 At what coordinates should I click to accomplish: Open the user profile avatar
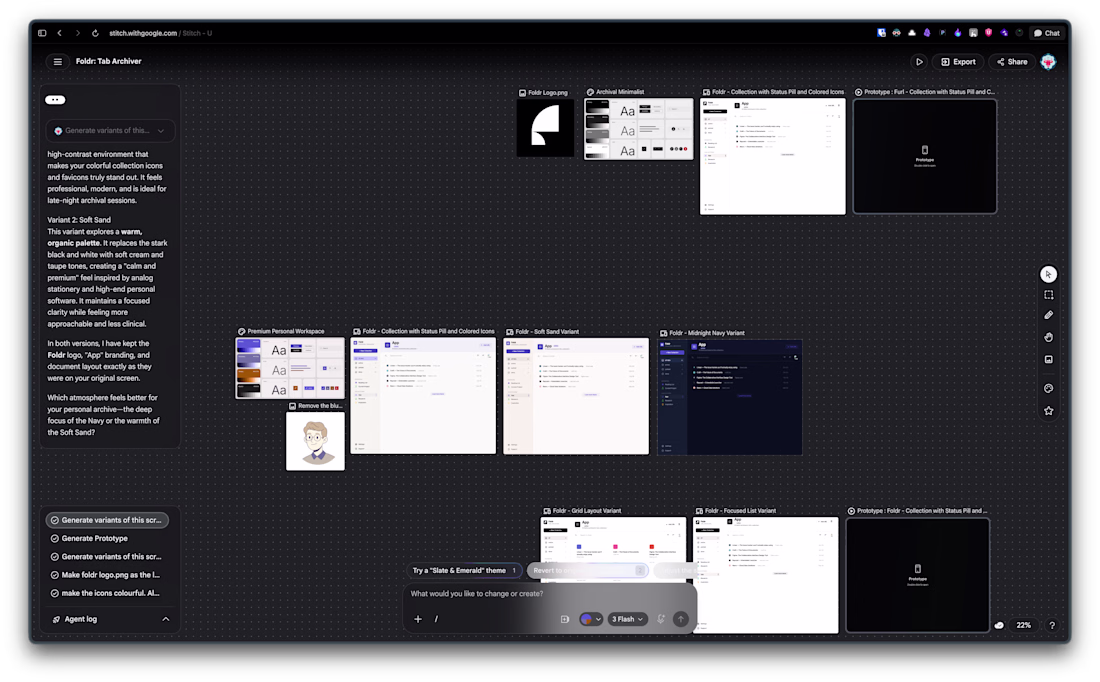pos(1048,62)
